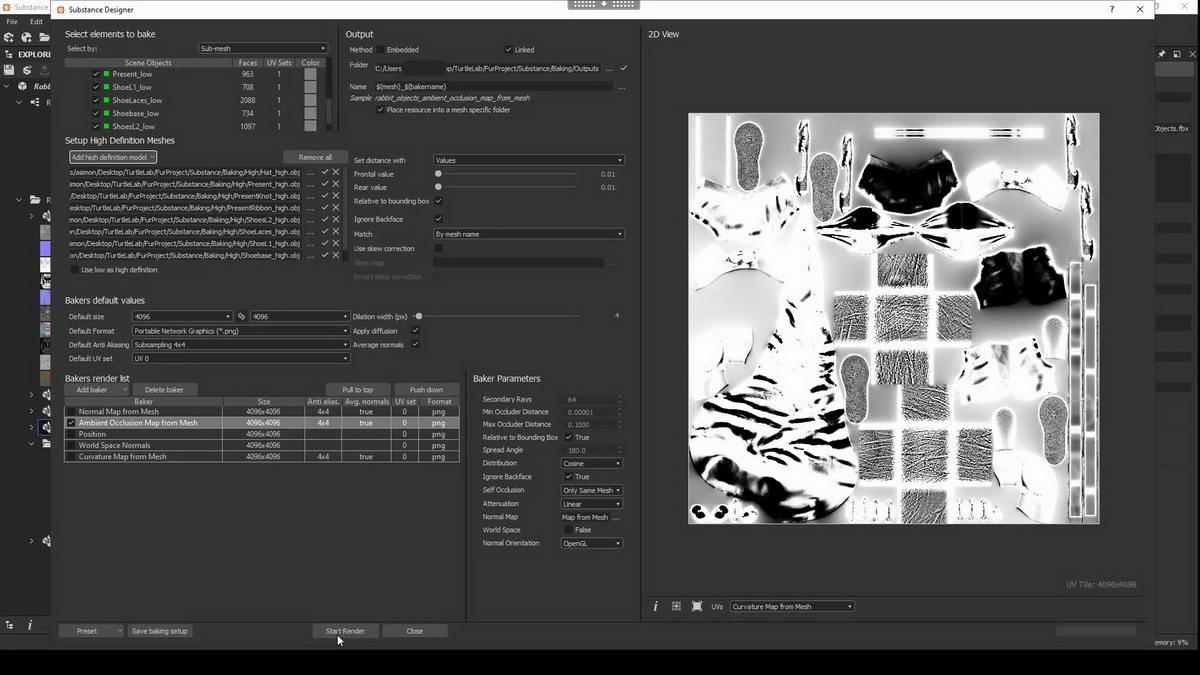1200x675 pixels.
Task: Open the Match By mesh name dropdown
Action: pos(529,234)
